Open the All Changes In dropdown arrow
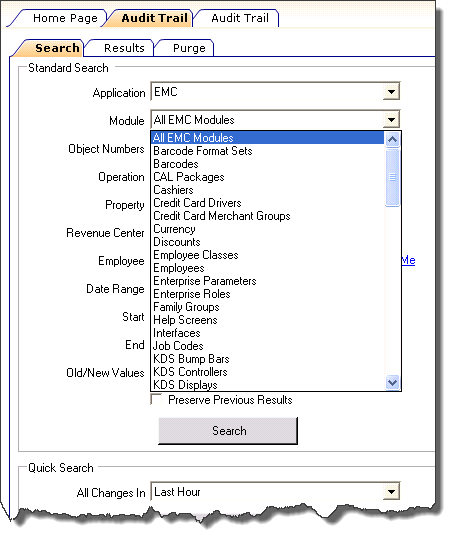Image resolution: width=452 pixels, height=547 pixels. tap(391, 492)
